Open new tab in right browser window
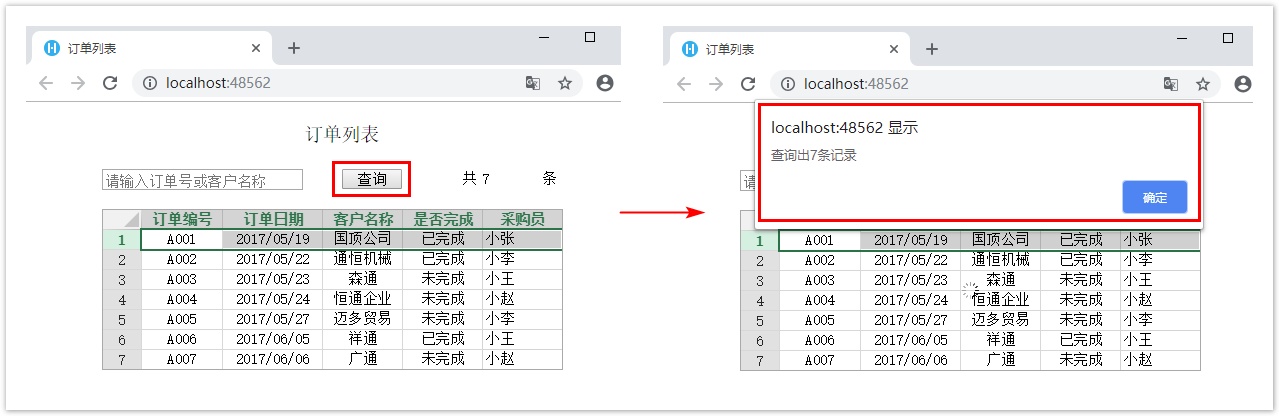 point(931,49)
